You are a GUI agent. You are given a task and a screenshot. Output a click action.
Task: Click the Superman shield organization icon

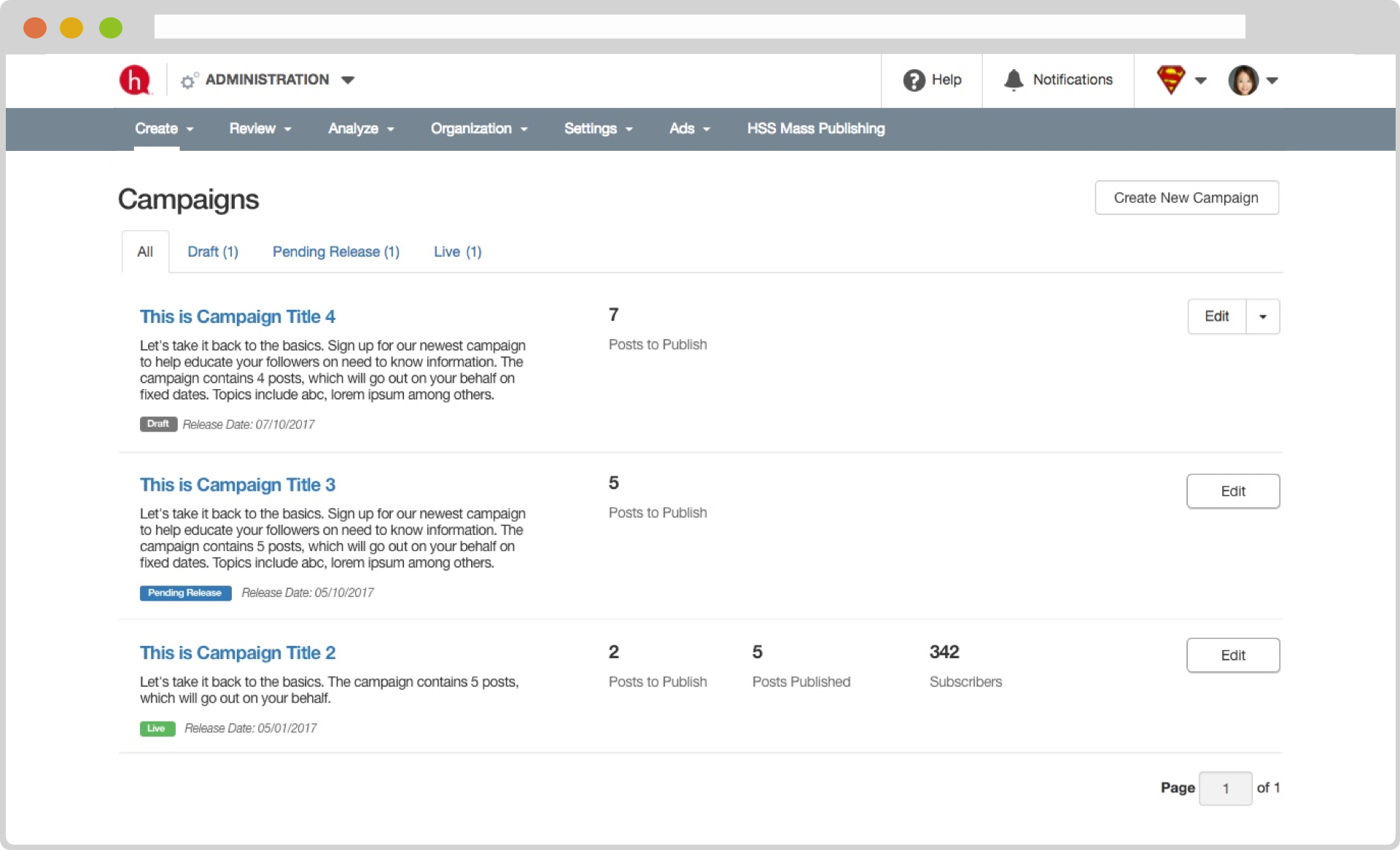(1171, 79)
